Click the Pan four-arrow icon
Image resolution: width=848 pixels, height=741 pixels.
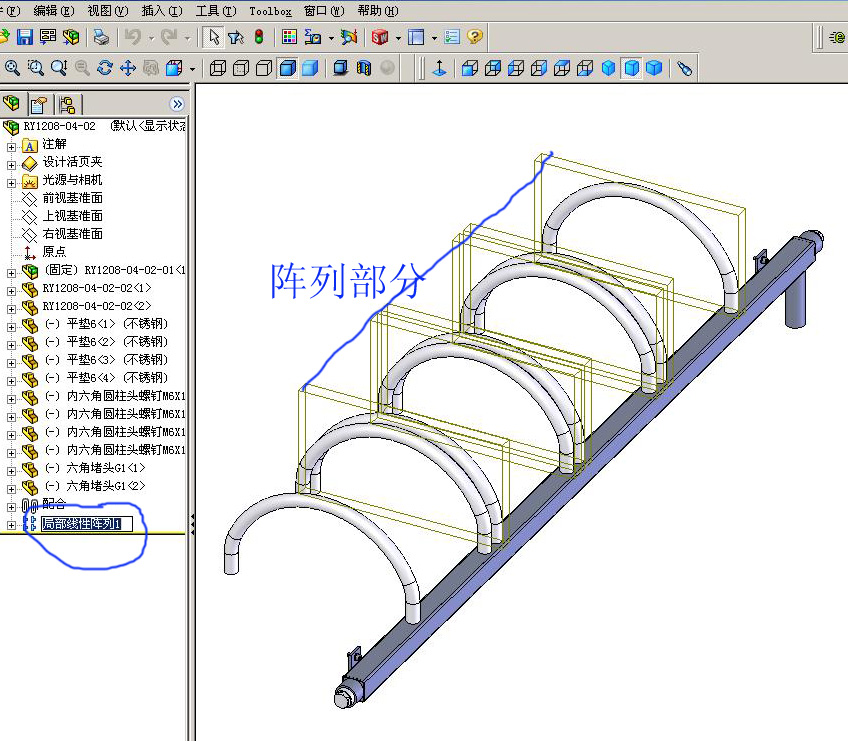pos(128,68)
